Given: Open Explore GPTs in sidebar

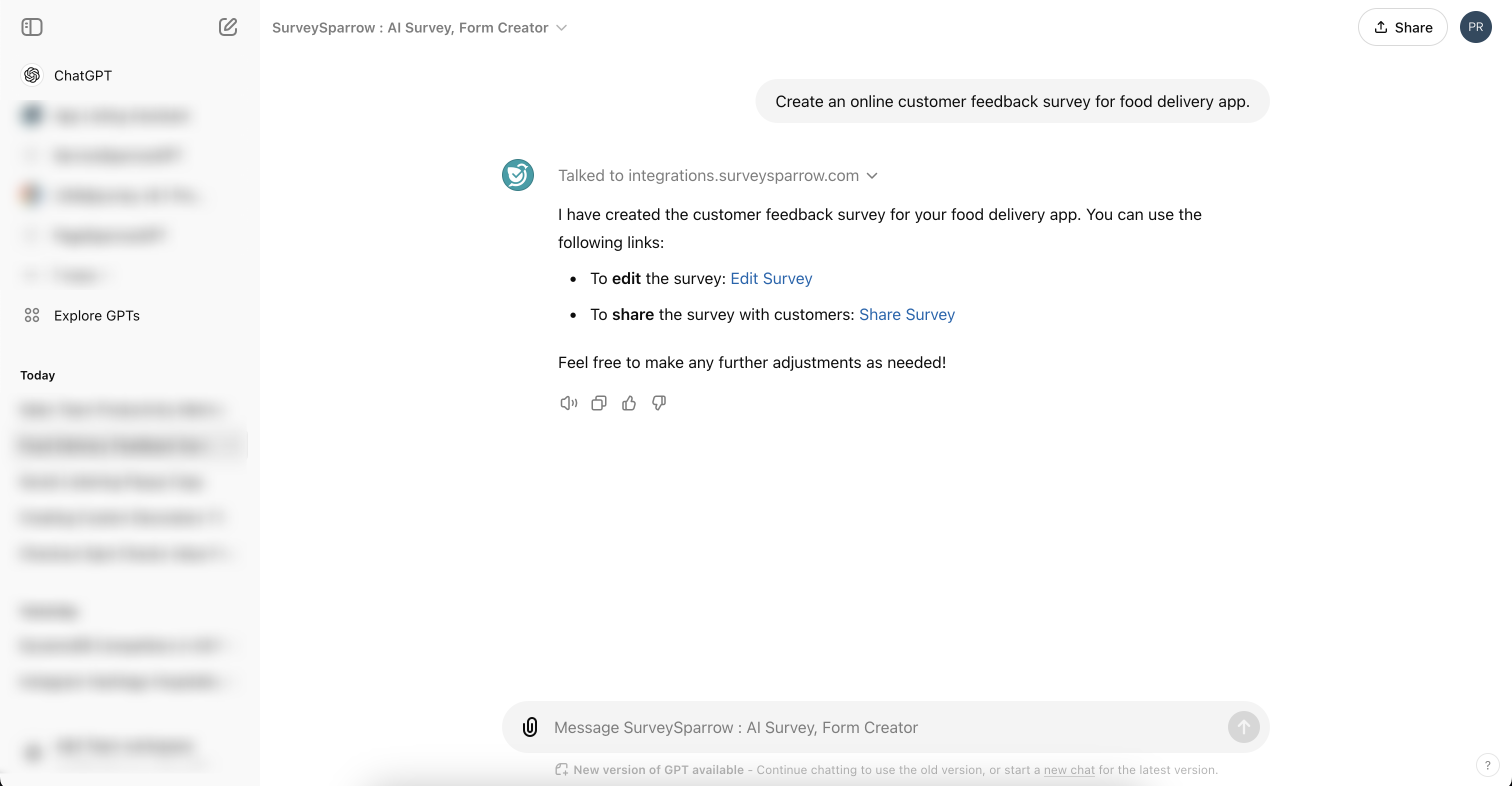Looking at the screenshot, I should pos(96,316).
